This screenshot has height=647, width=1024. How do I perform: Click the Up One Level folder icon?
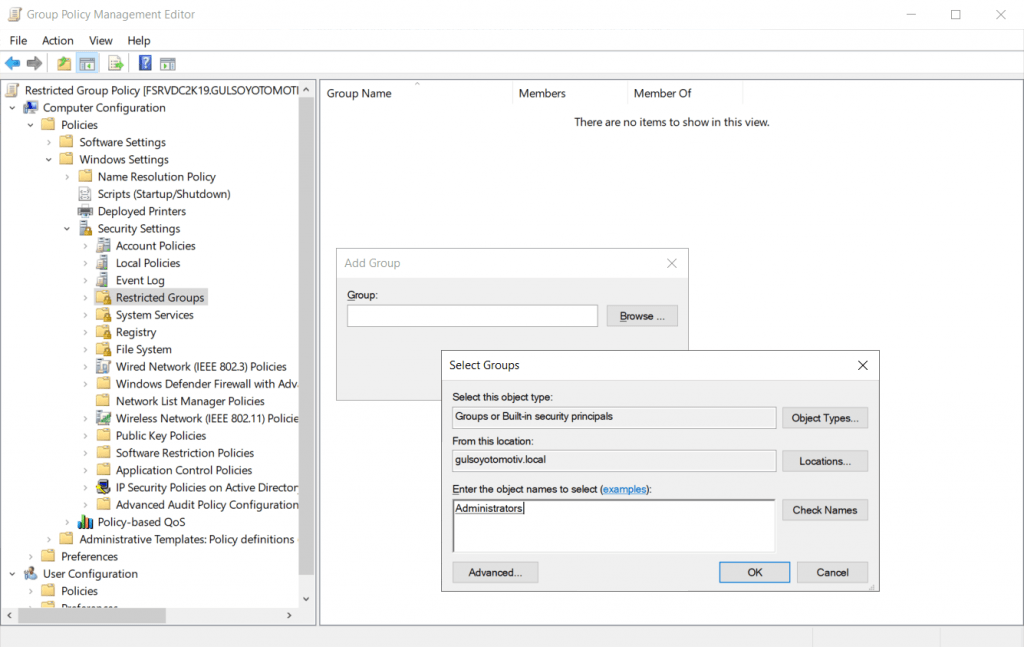(x=64, y=64)
